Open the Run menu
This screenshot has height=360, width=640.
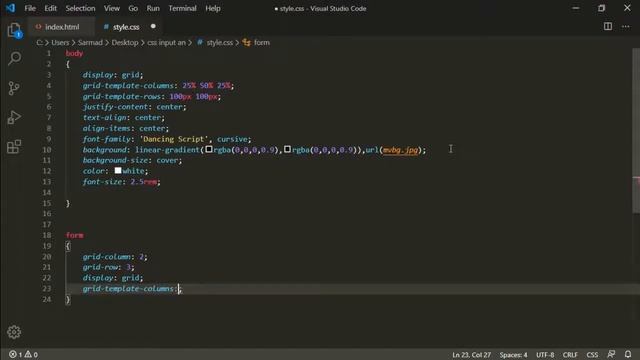pos(153,8)
